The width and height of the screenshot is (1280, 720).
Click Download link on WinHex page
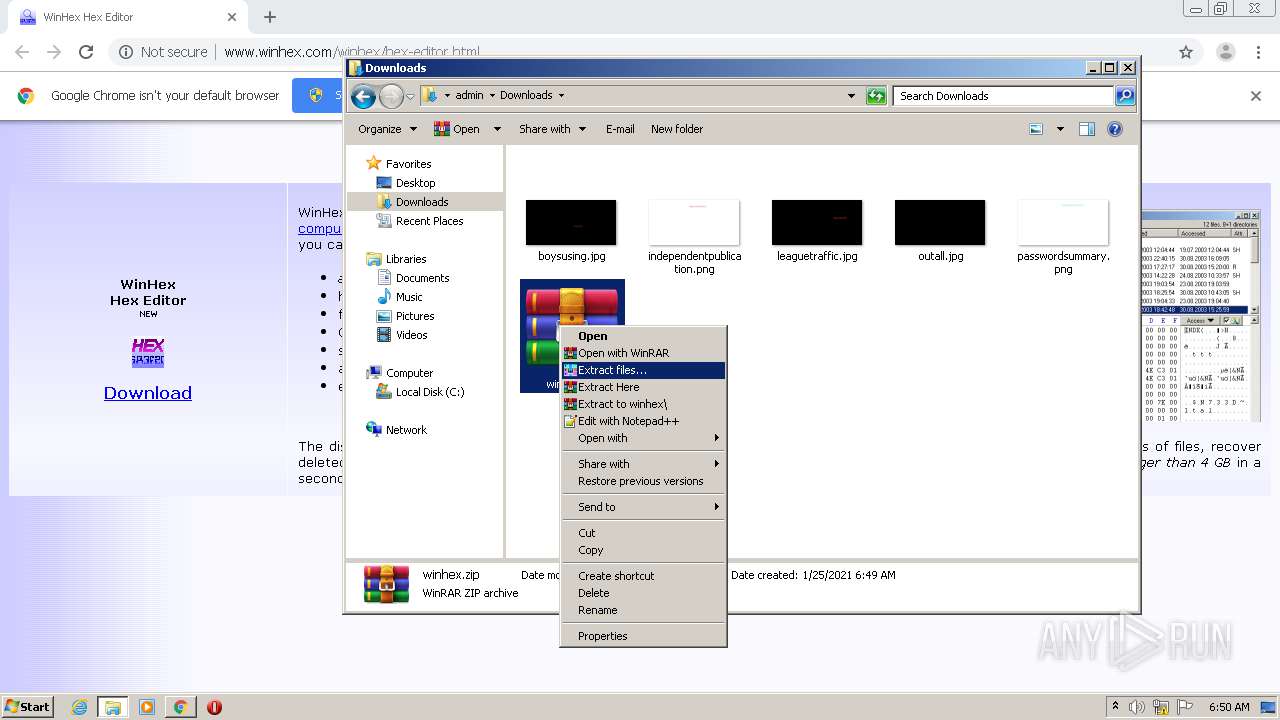tap(148, 393)
